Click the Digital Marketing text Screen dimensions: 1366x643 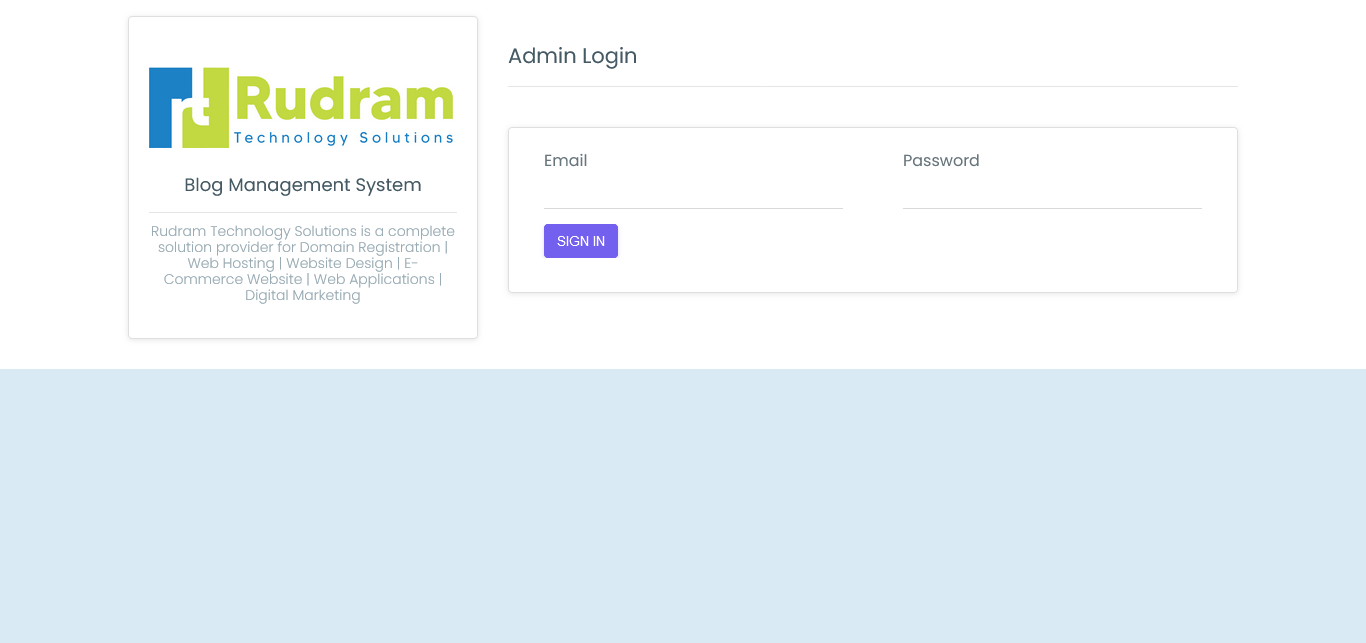click(303, 295)
